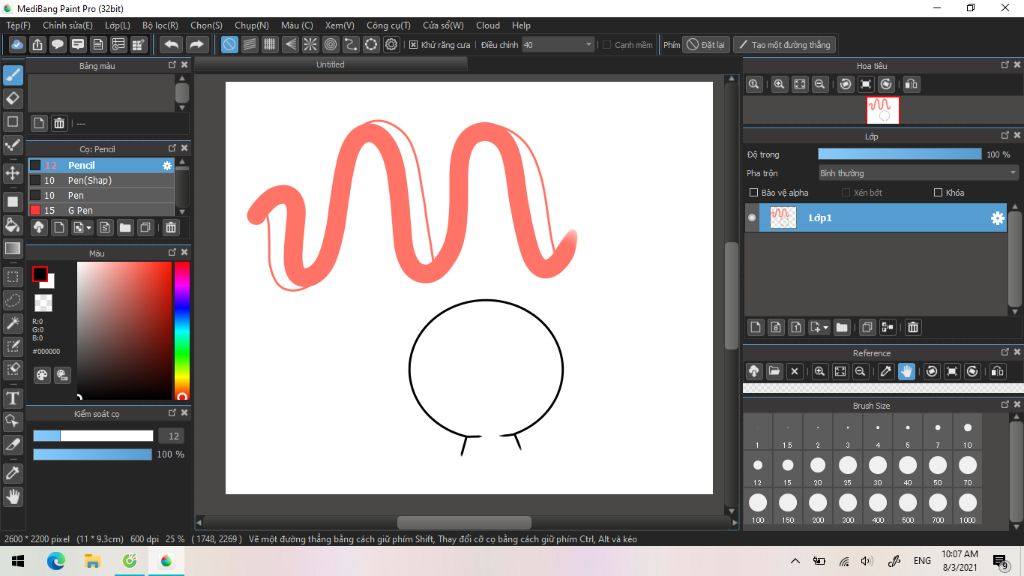Select the G Pen brush in list

tap(82, 210)
